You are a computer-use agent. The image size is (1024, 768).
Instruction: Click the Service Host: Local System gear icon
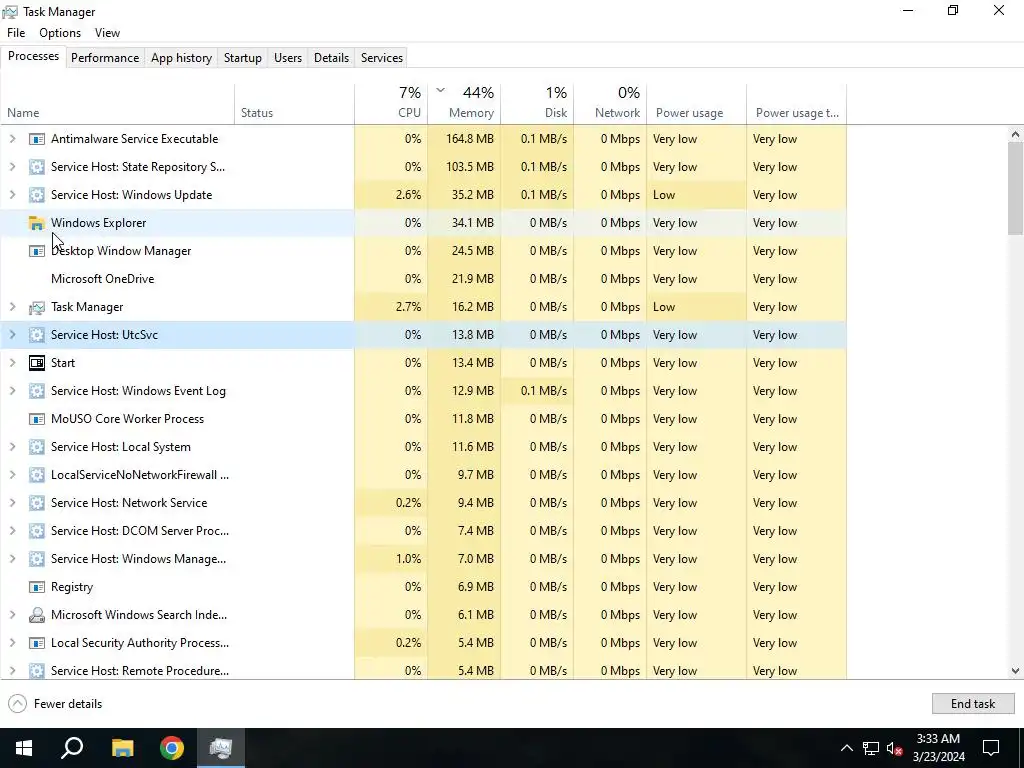[x=37, y=447]
